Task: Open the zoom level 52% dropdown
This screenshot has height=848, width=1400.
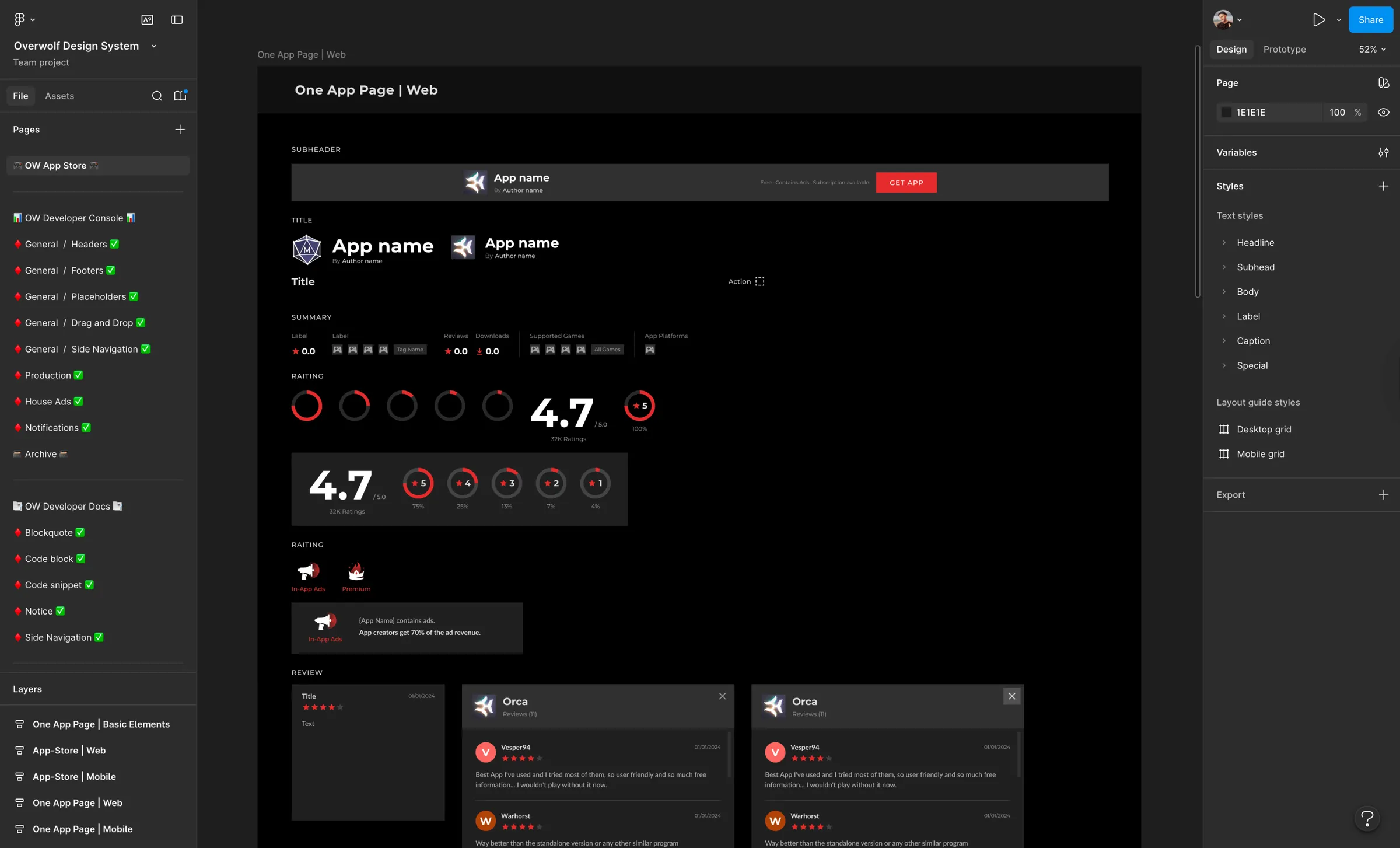Action: (x=1372, y=50)
